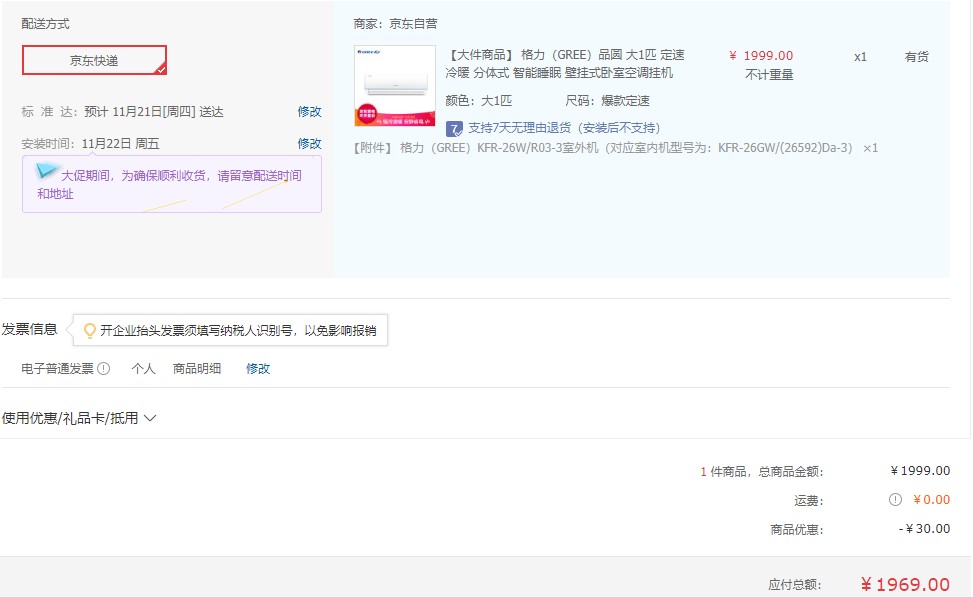This screenshot has height=597, width=973.
Task: Click the 发票信息 section heading
Action: (29, 329)
